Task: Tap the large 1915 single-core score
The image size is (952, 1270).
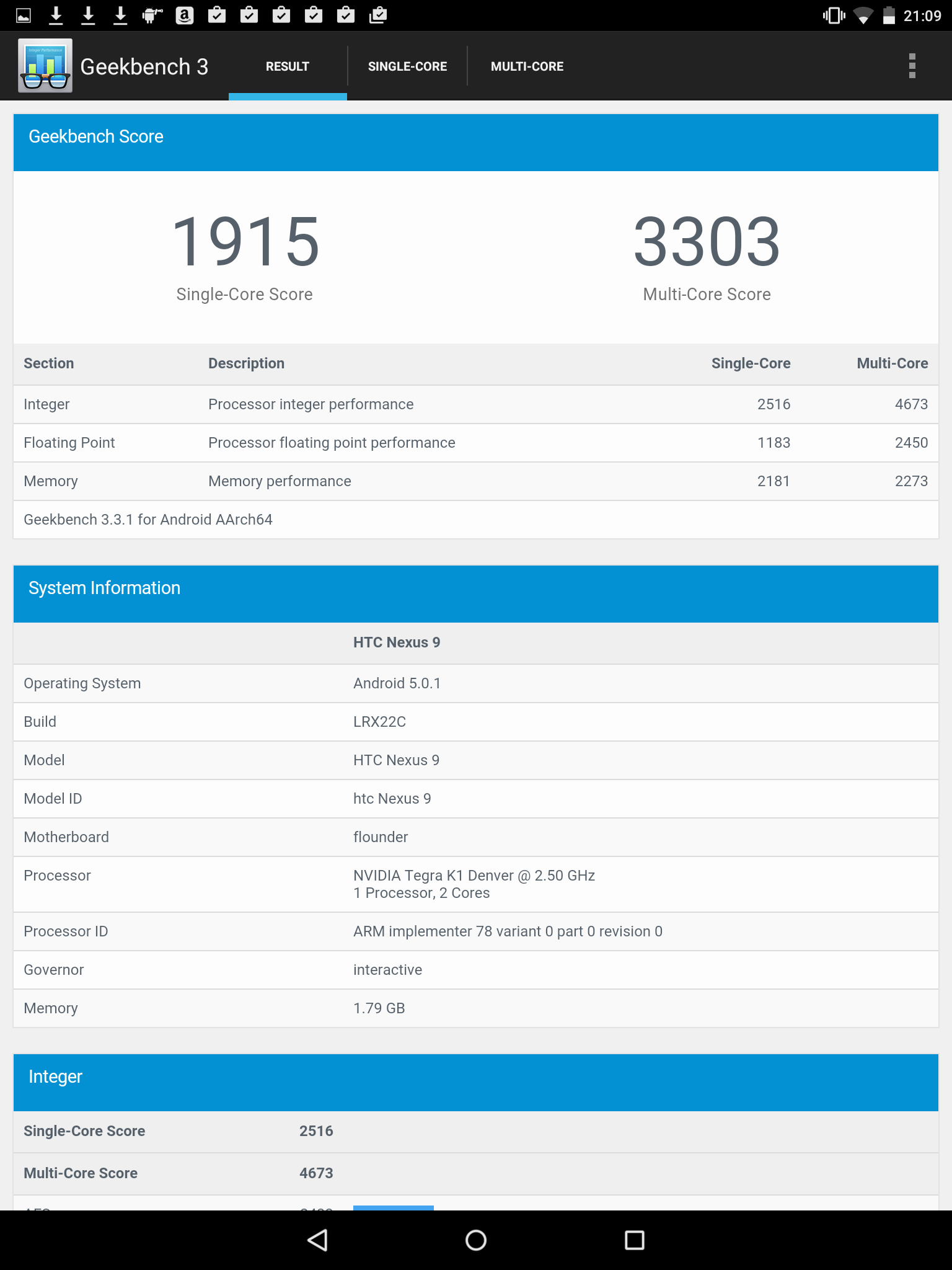Action: pyautogui.click(x=245, y=241)
